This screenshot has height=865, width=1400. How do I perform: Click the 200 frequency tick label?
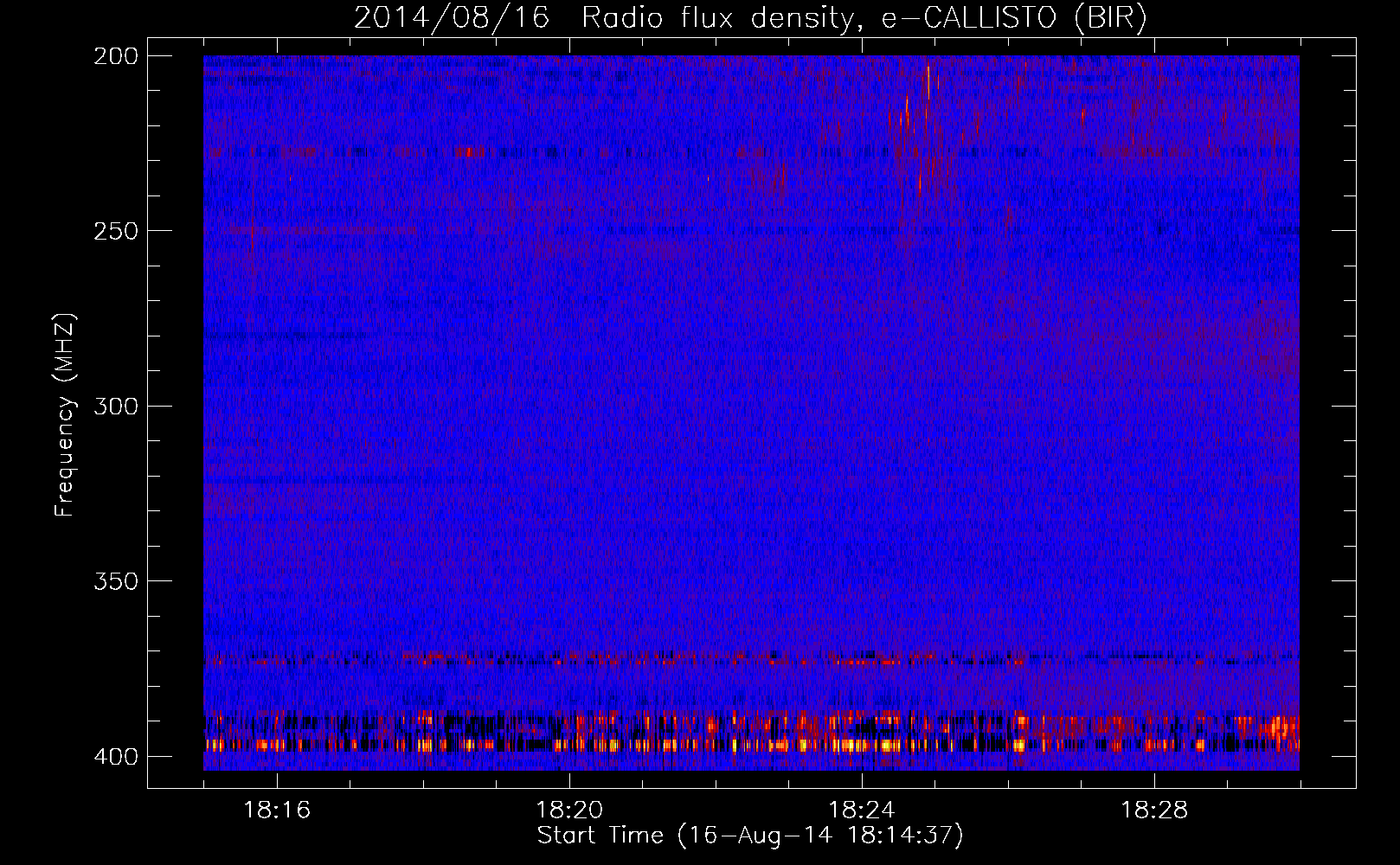115,55
